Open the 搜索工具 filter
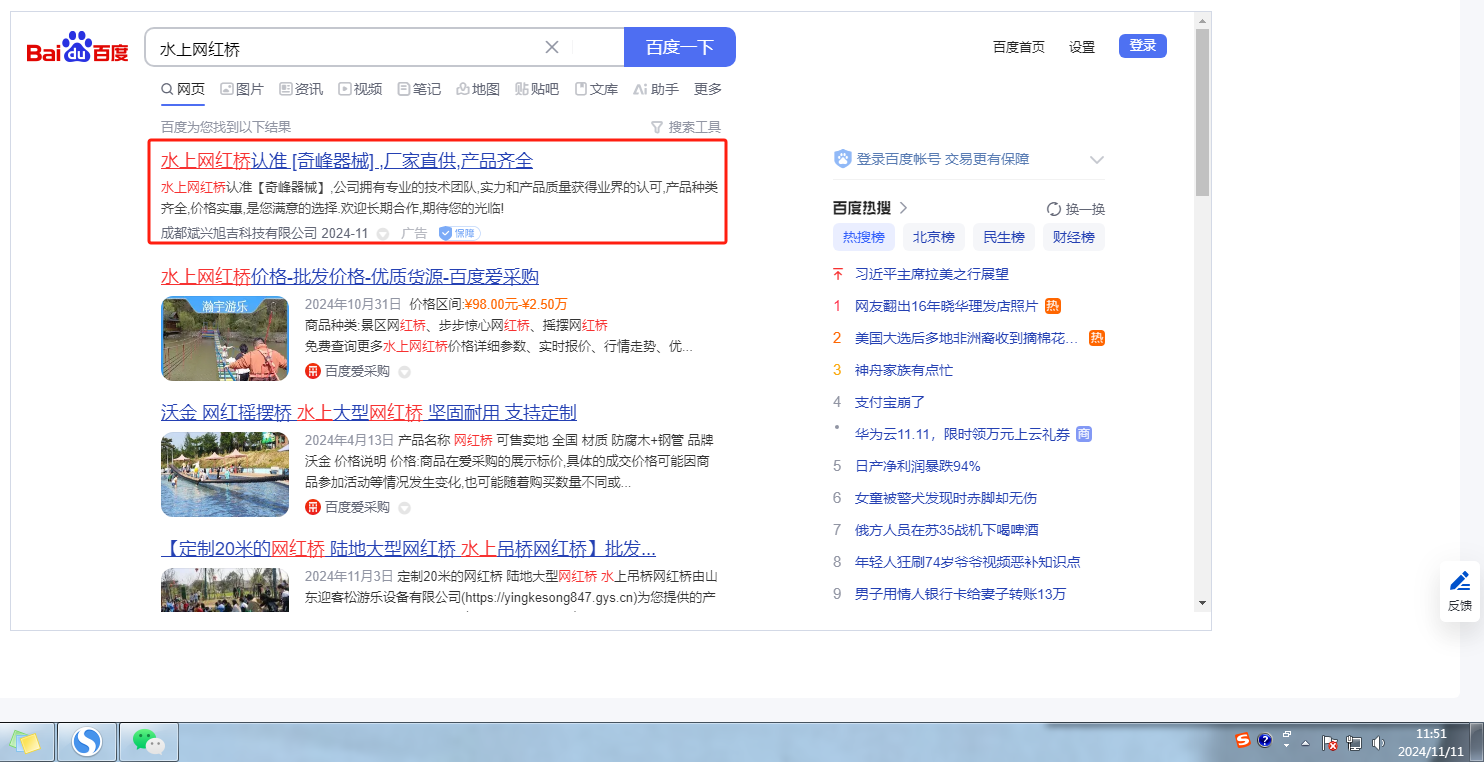 (x=685, y=127)
